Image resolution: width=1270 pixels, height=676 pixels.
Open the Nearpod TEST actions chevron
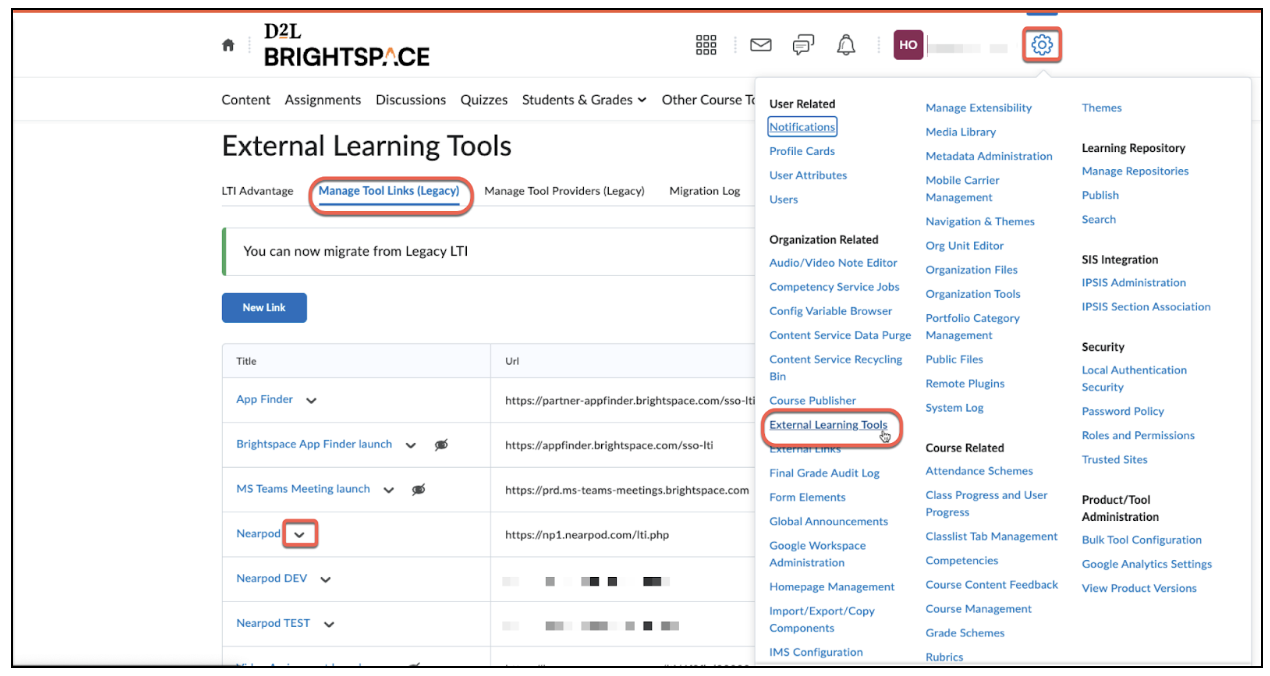tap(328, 625)
